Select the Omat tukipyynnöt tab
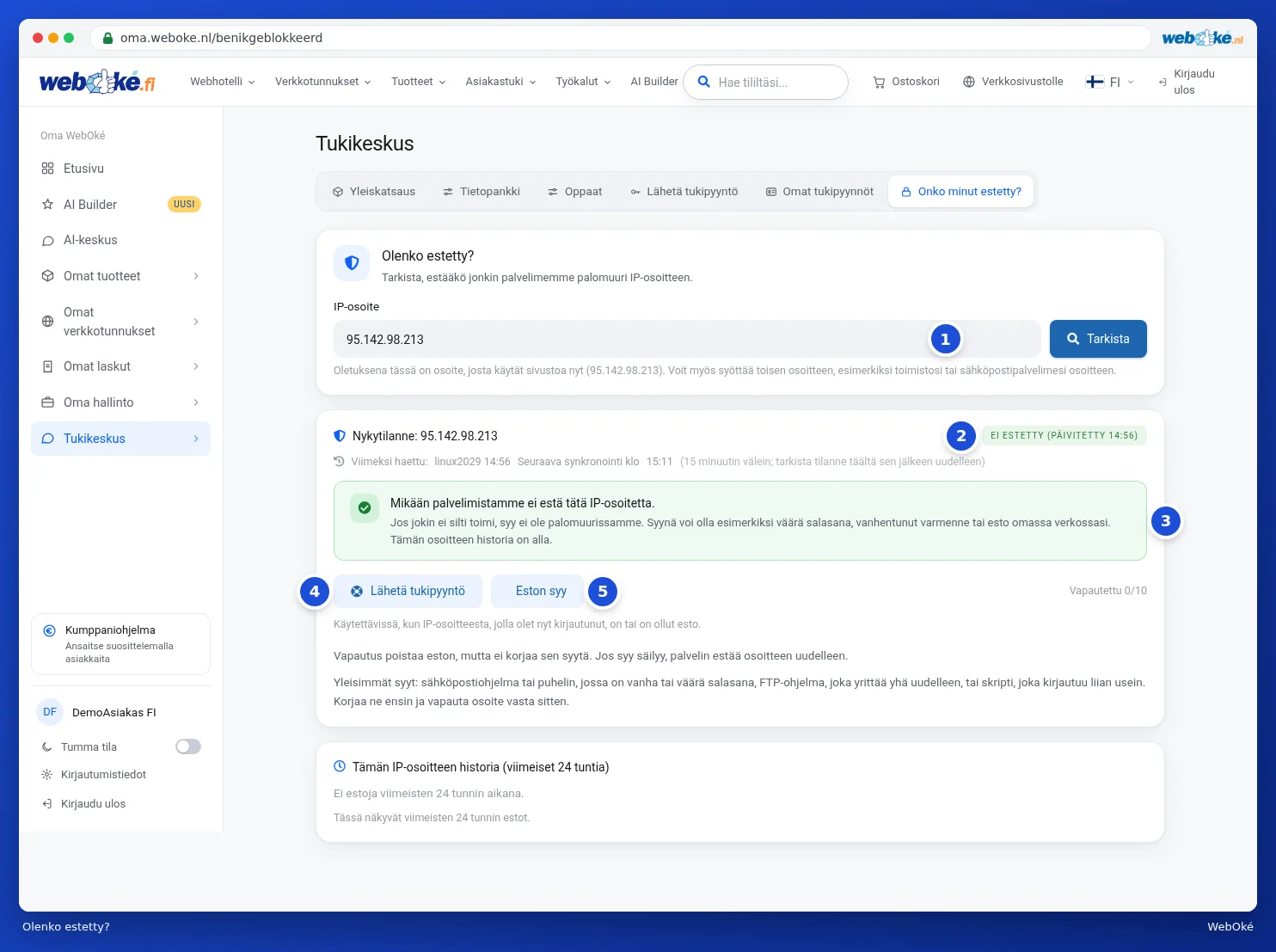The image size is (1276, 952). 819,192
